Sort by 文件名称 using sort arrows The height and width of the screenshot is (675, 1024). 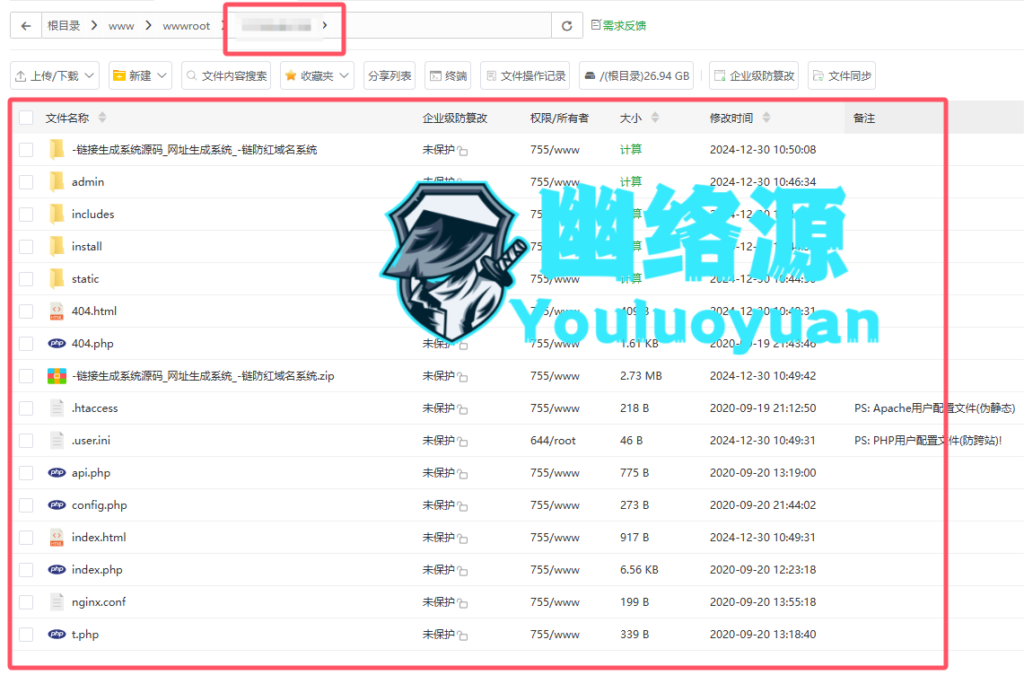(x=102, y=118)
